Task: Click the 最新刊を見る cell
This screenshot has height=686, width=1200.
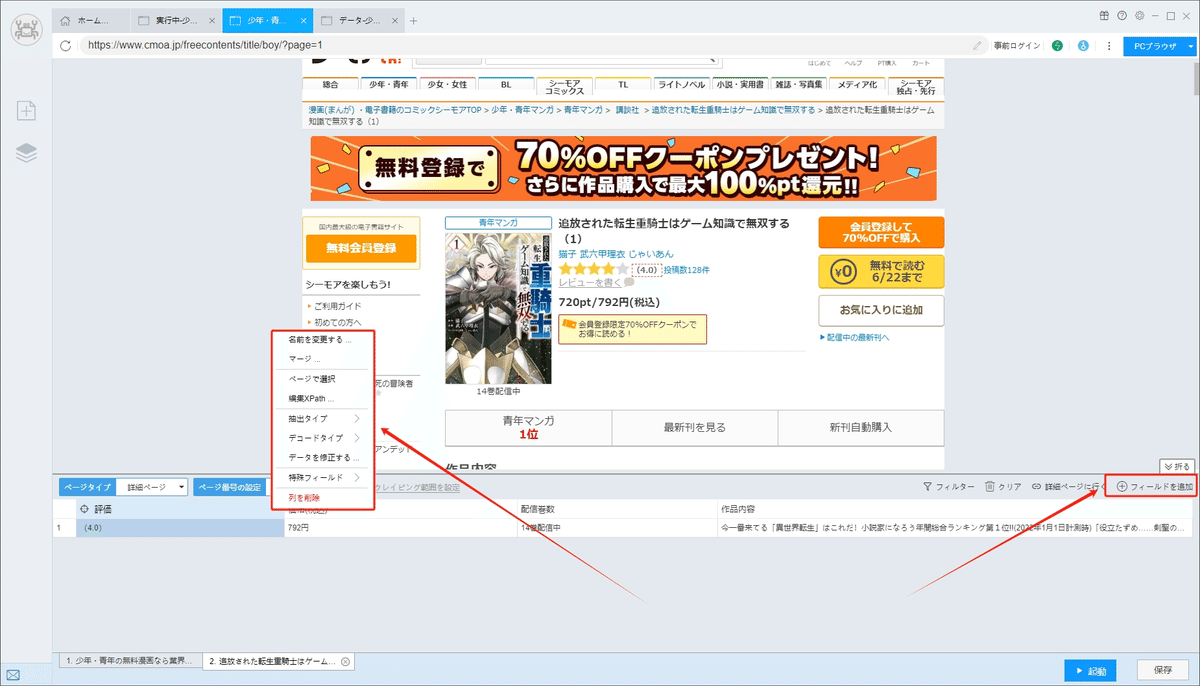Action: pos(695,427)
